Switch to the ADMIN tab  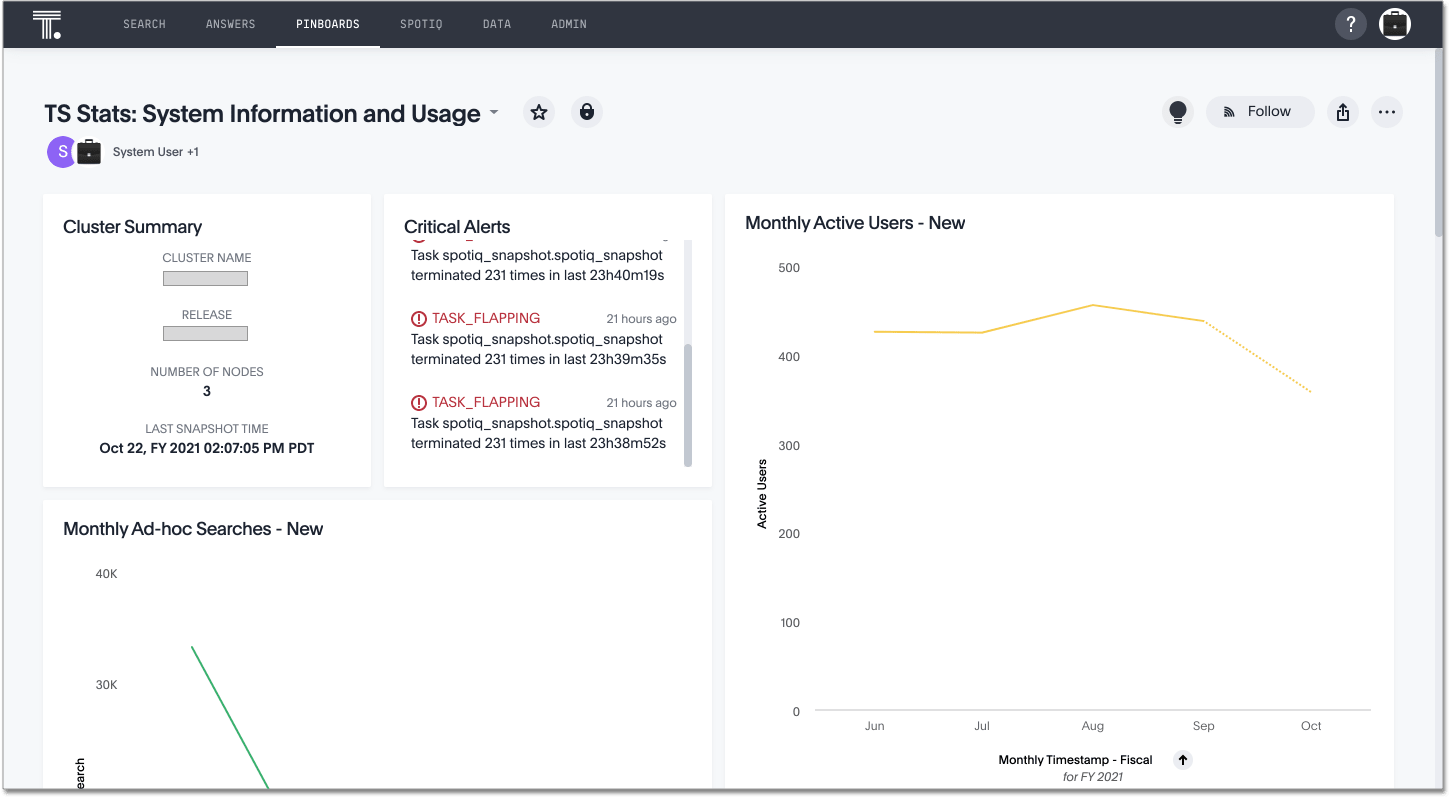(x=568, y=24)
